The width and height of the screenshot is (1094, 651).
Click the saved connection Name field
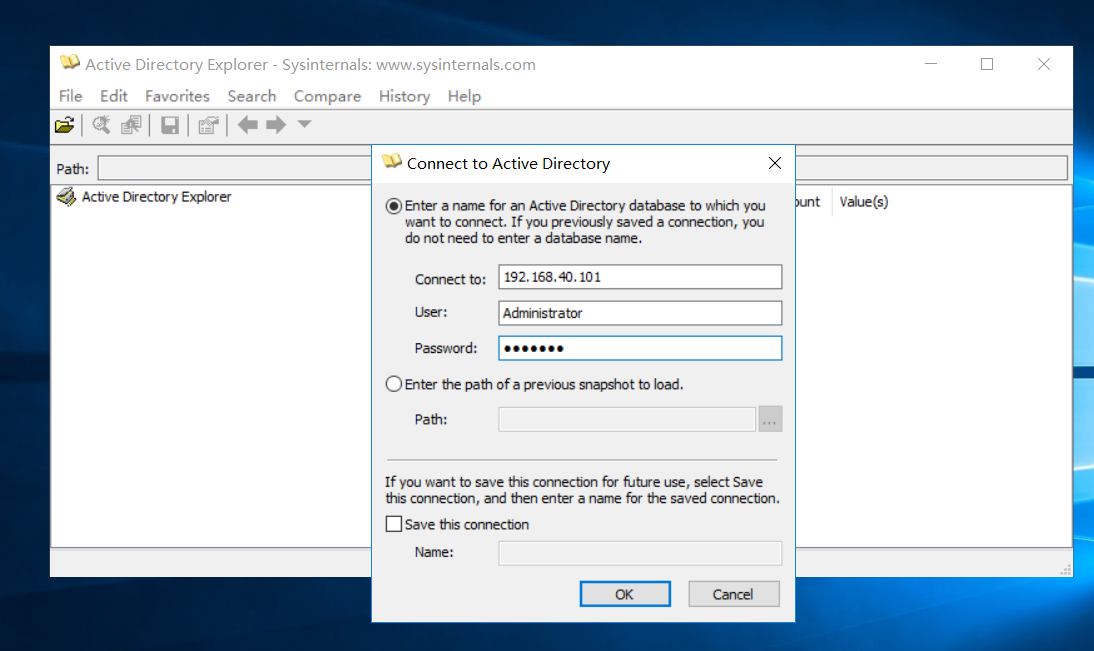(640, 553)
